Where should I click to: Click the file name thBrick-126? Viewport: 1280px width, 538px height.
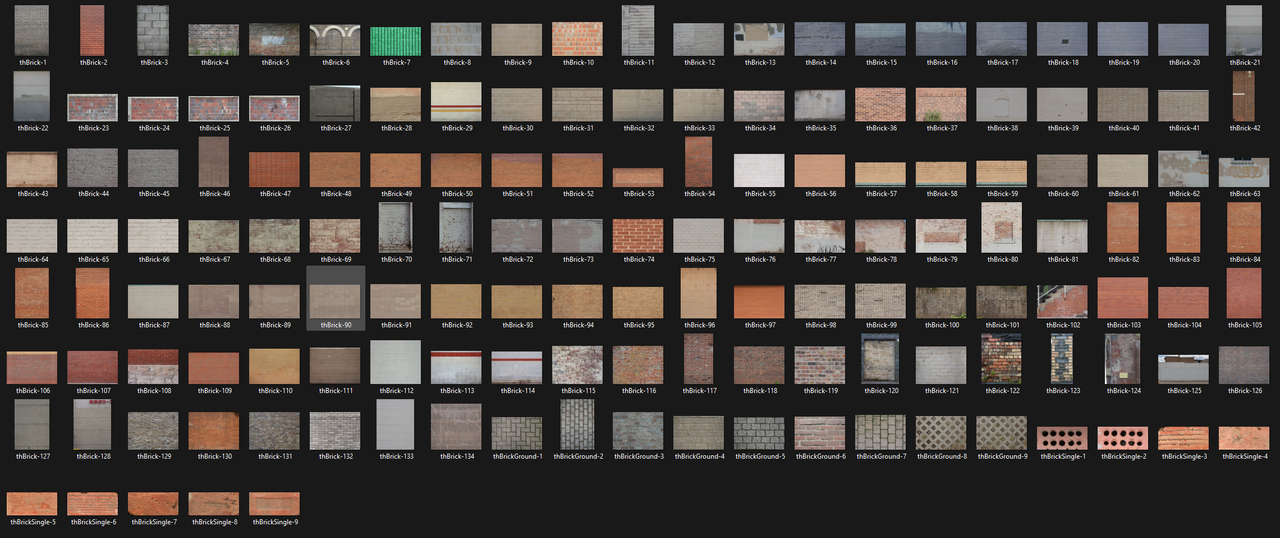pos(1244,391)
